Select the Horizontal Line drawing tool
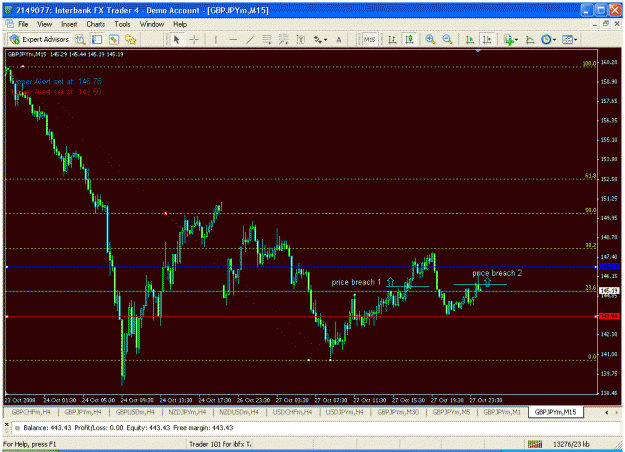 click(233, 39)
